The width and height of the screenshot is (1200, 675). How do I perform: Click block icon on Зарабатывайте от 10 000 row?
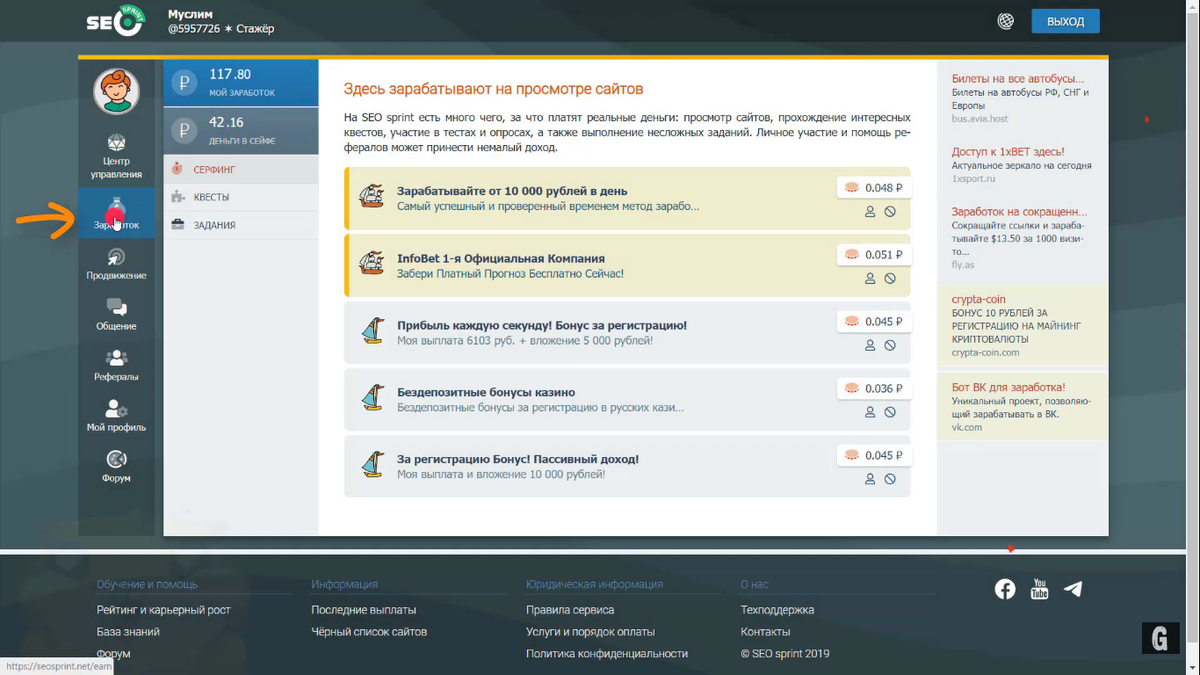[x=890, y=212]
